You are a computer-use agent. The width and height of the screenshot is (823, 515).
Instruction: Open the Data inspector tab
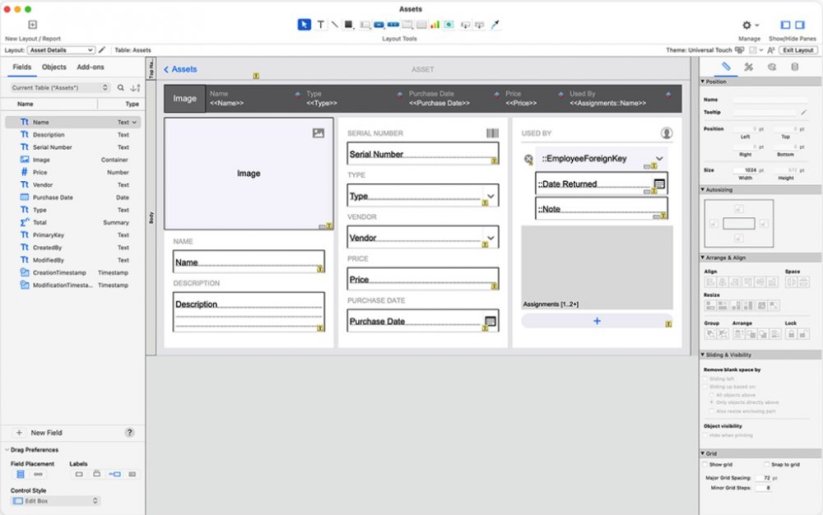795,67
